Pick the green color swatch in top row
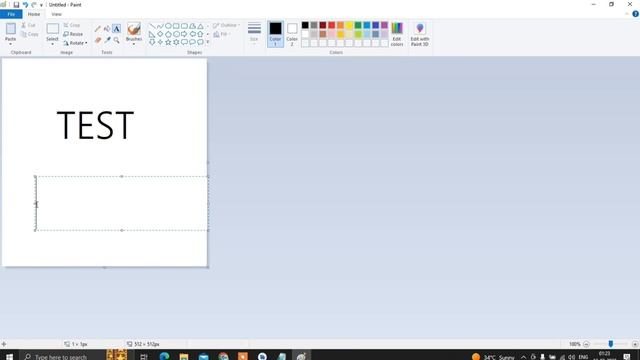Screen dimensions: 640x360 point(358,25)
